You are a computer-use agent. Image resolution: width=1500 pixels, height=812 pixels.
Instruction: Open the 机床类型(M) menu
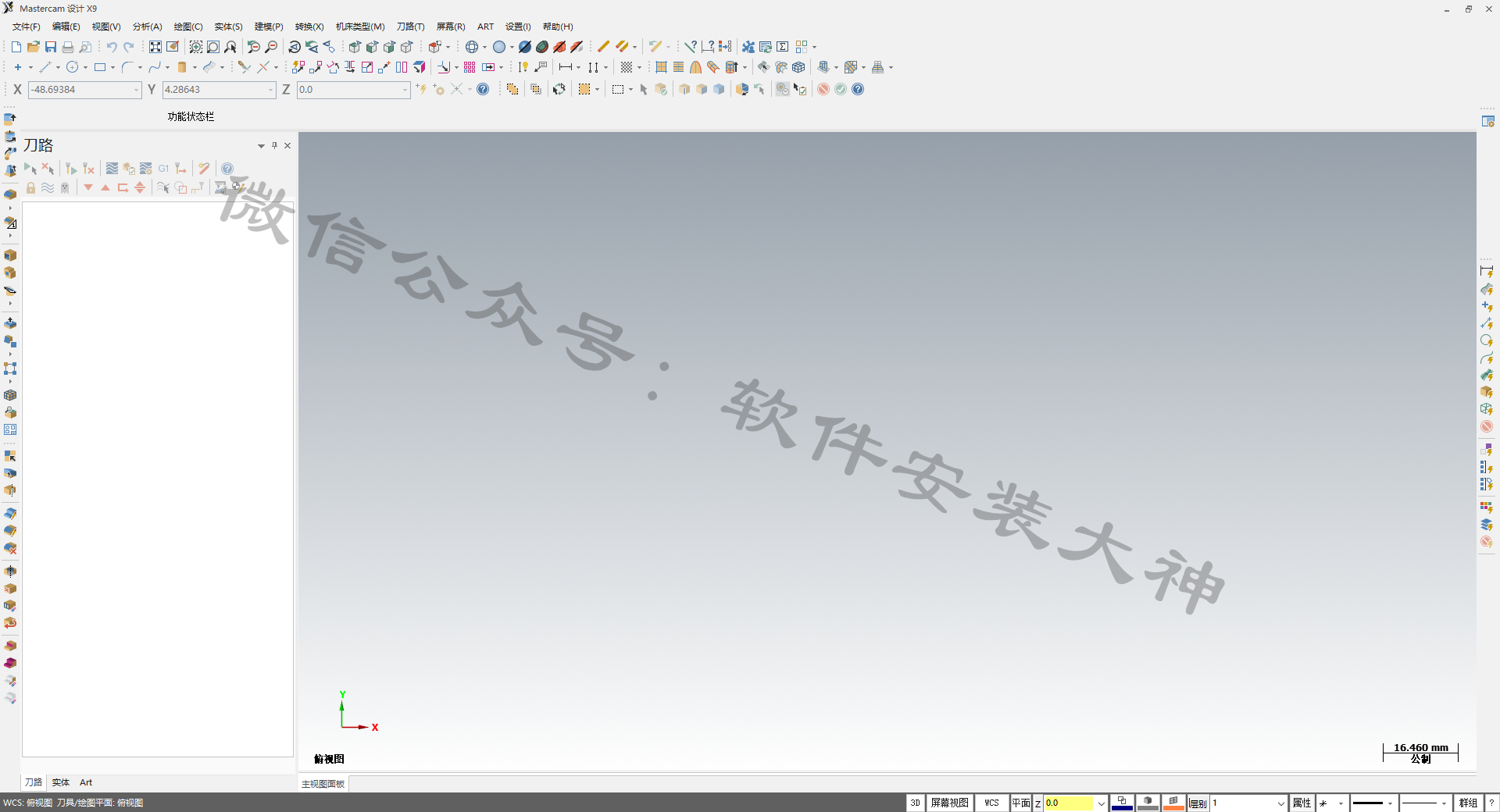coord(360,27)
